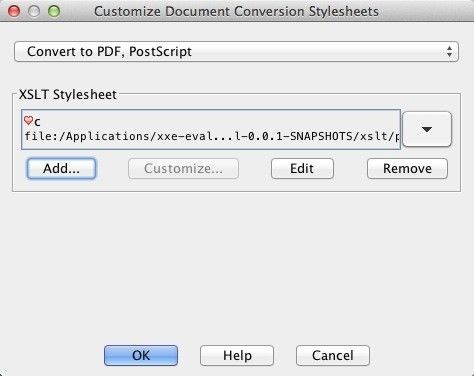Click the up-down arrows on conversion selector
Image resolution: width=474 pixels, height=376 pixels.
point(449,52)
